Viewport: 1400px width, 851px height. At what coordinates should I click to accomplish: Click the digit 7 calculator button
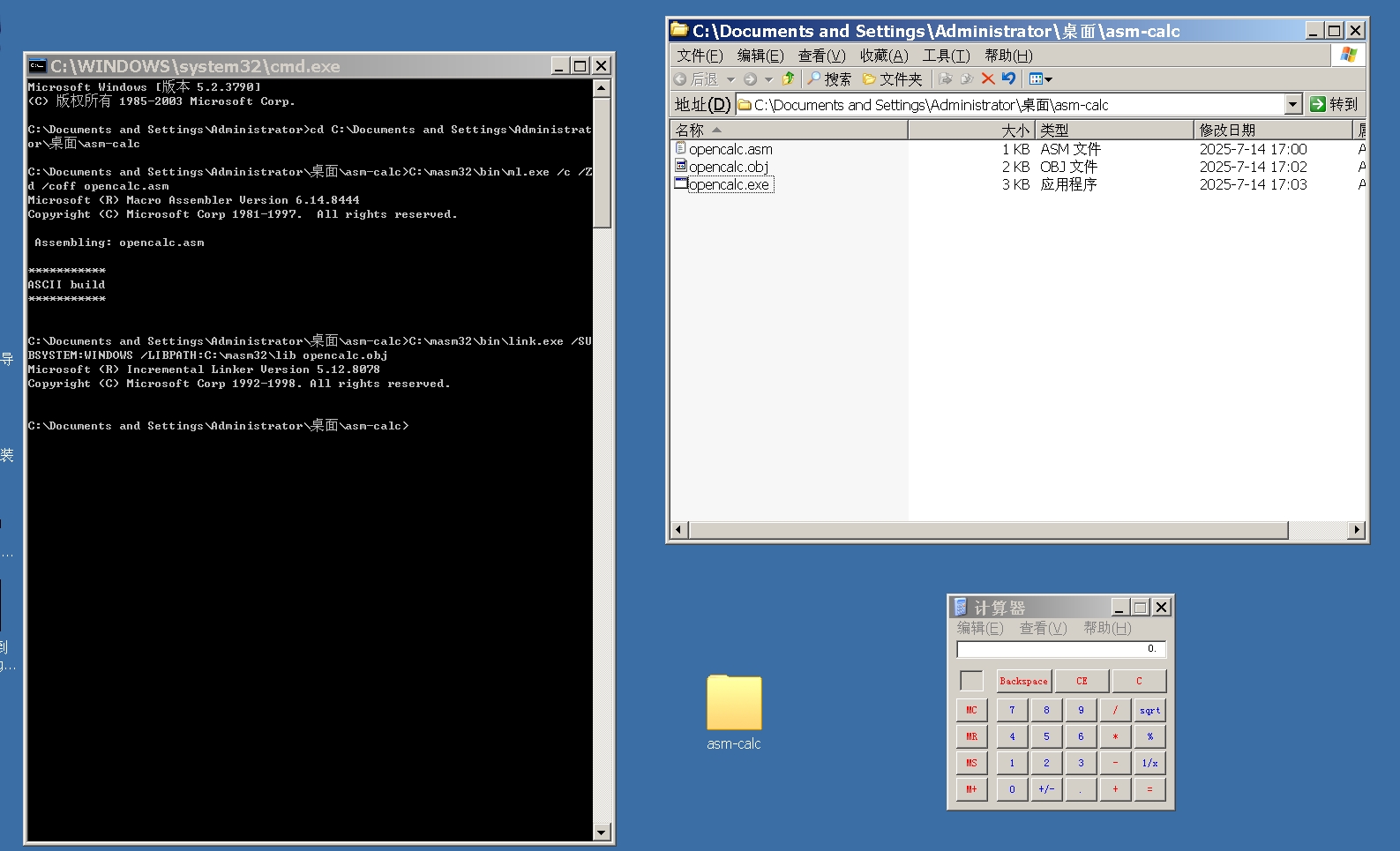(1012, 710)
